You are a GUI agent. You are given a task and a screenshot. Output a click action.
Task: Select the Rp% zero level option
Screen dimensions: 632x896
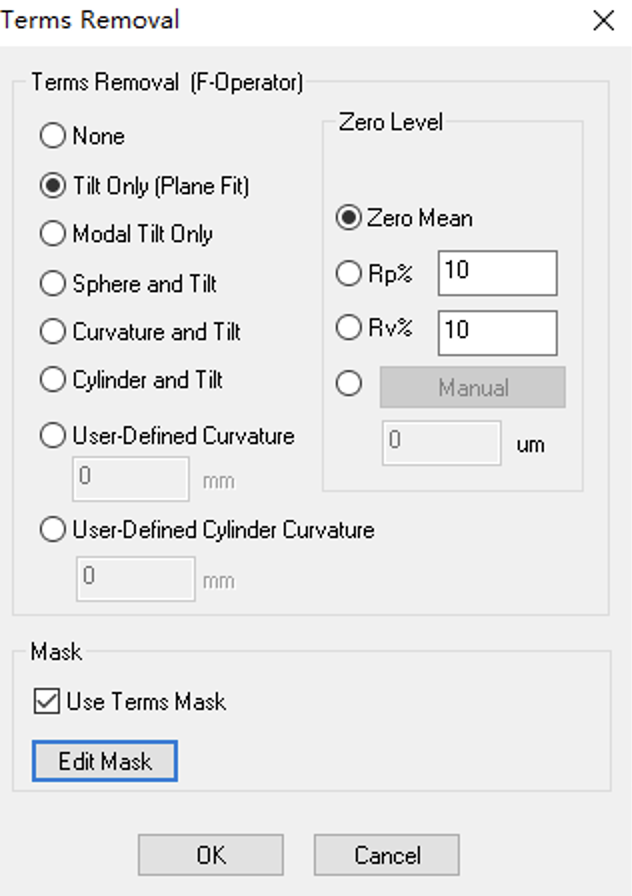click(348, 274)
